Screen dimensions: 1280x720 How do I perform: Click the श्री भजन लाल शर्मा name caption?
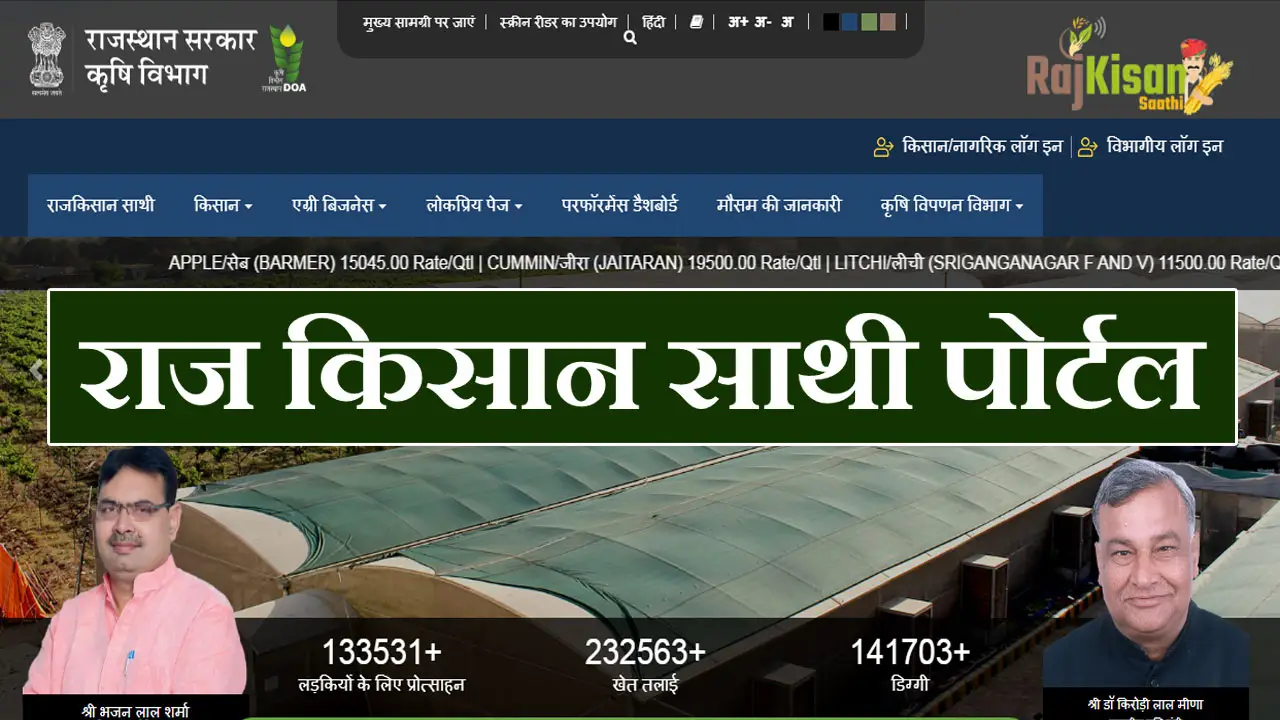[135, 711]
